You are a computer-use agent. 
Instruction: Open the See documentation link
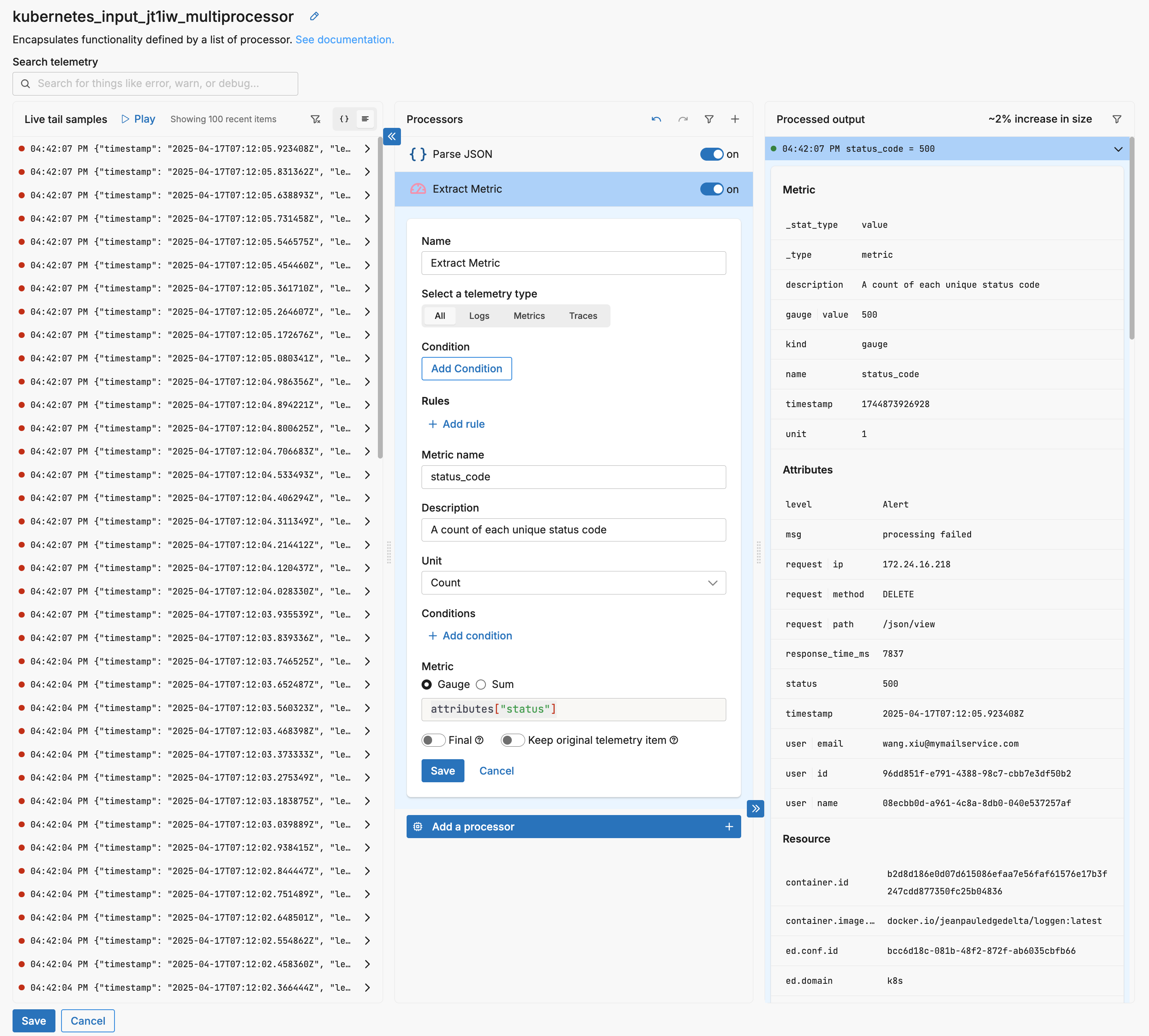(344, 39)
